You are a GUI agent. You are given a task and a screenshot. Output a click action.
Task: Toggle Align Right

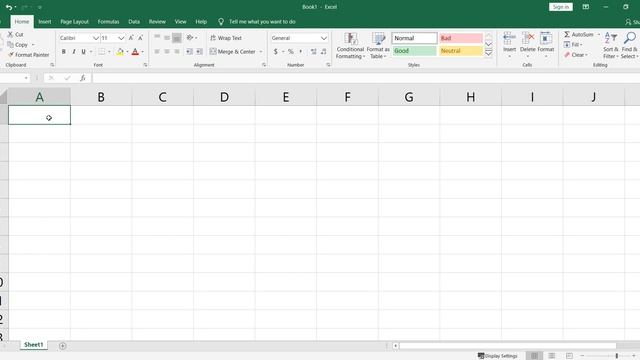tap(177, 51)
